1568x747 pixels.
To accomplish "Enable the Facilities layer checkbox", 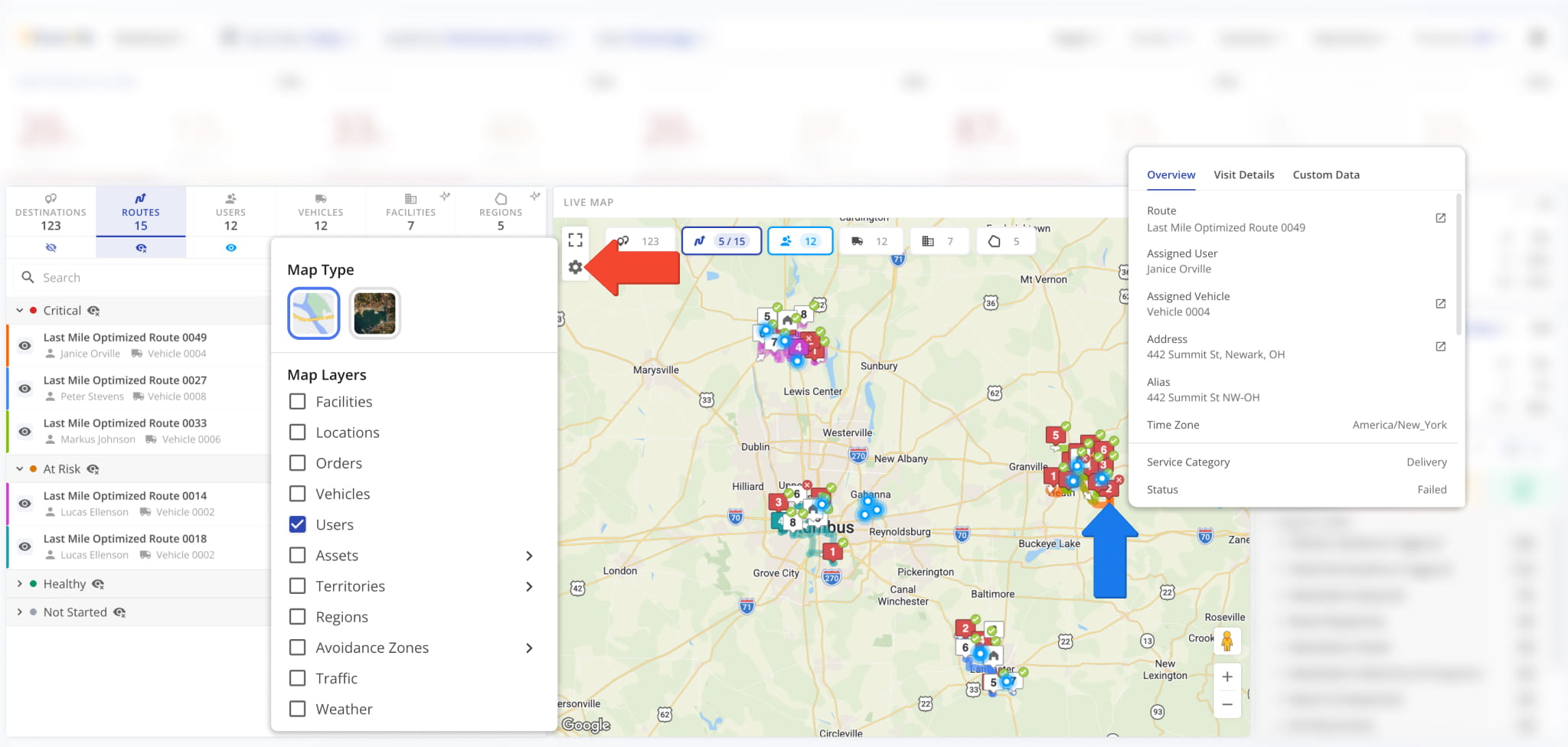I will pos(298,401).
